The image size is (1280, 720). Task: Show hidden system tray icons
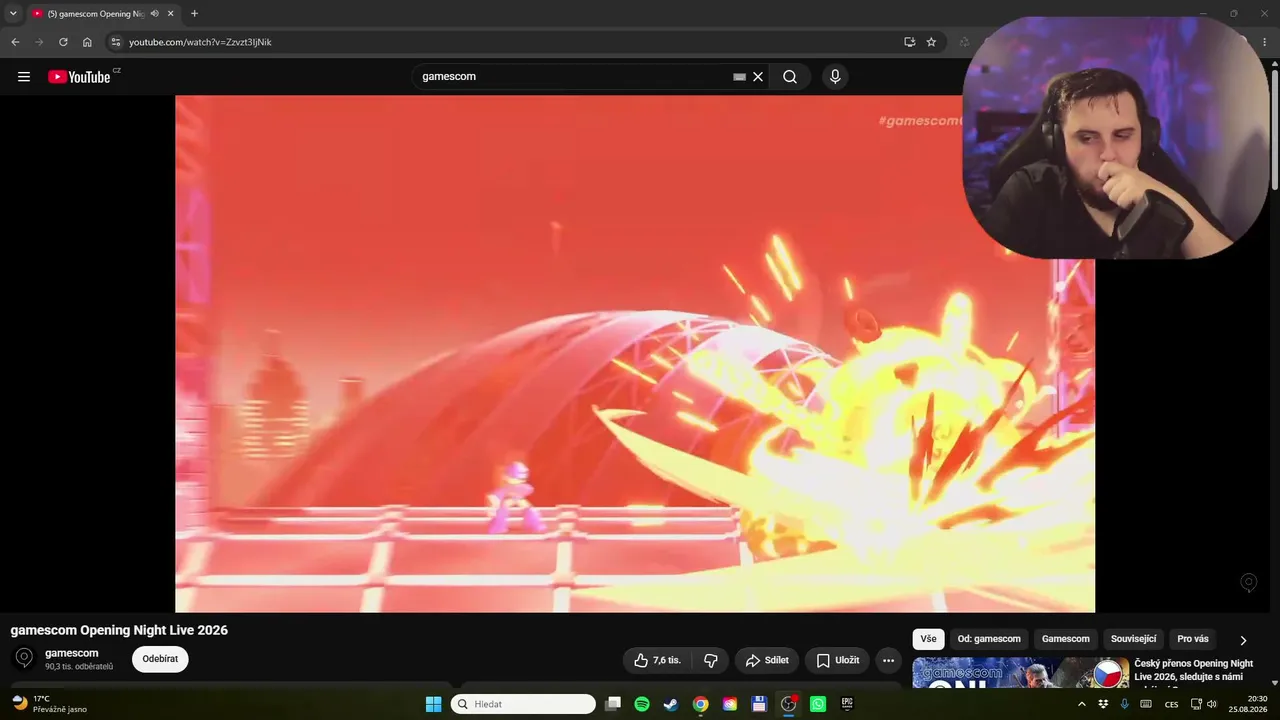point(1081,704)
